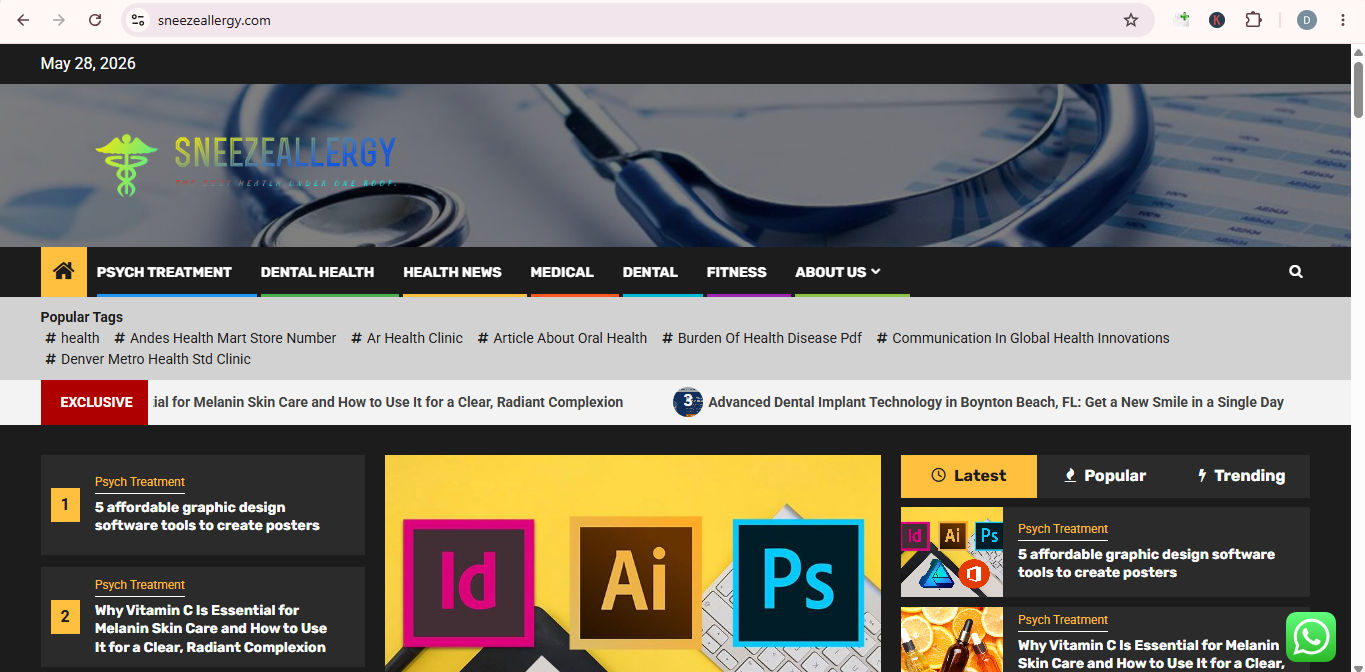This screenshot has height=672, width=1365.
Task: Click the red Exclusive label
Action: point(95,402)
